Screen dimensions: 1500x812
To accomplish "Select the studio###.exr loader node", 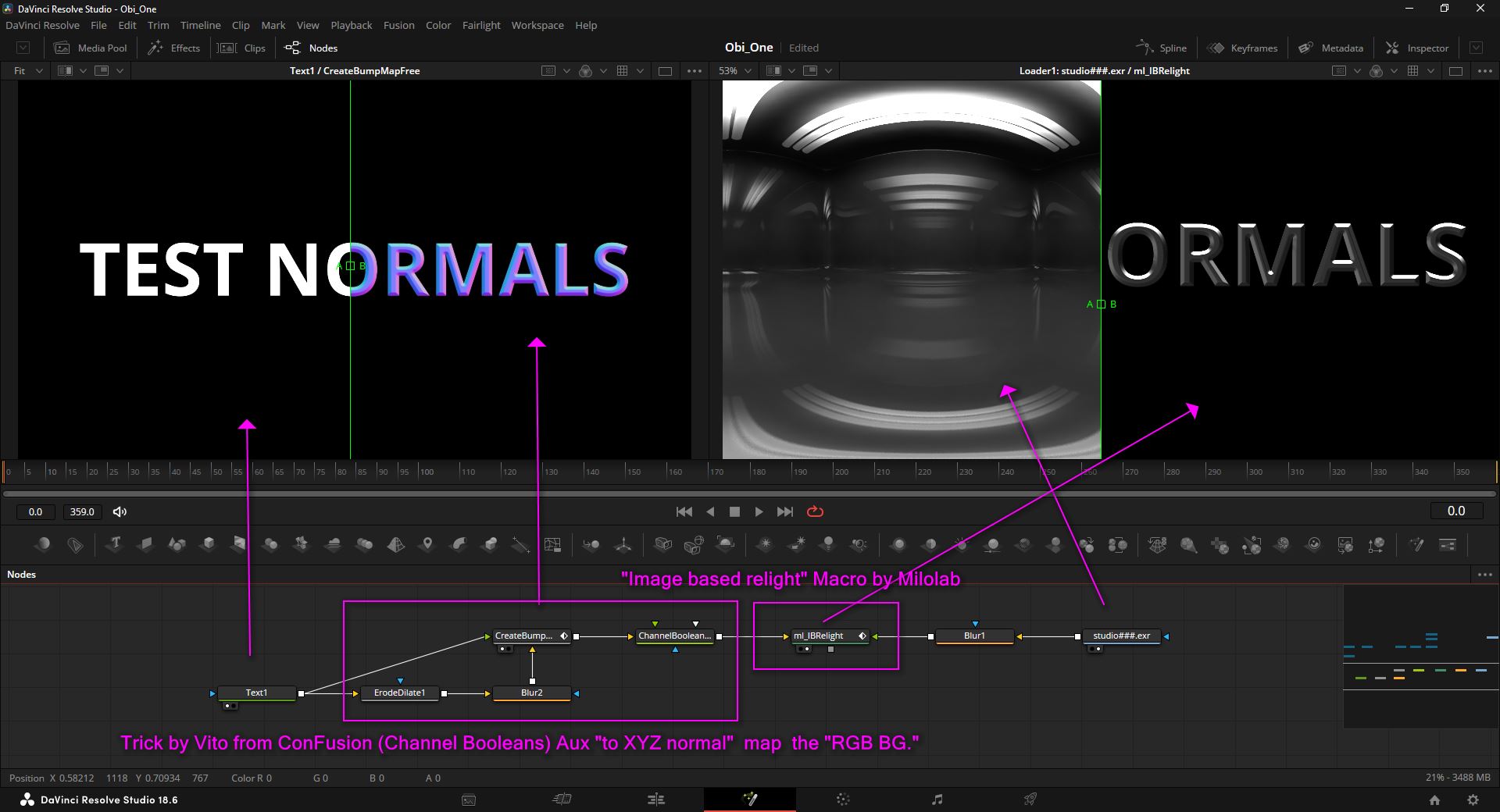I will point(1121,636).
